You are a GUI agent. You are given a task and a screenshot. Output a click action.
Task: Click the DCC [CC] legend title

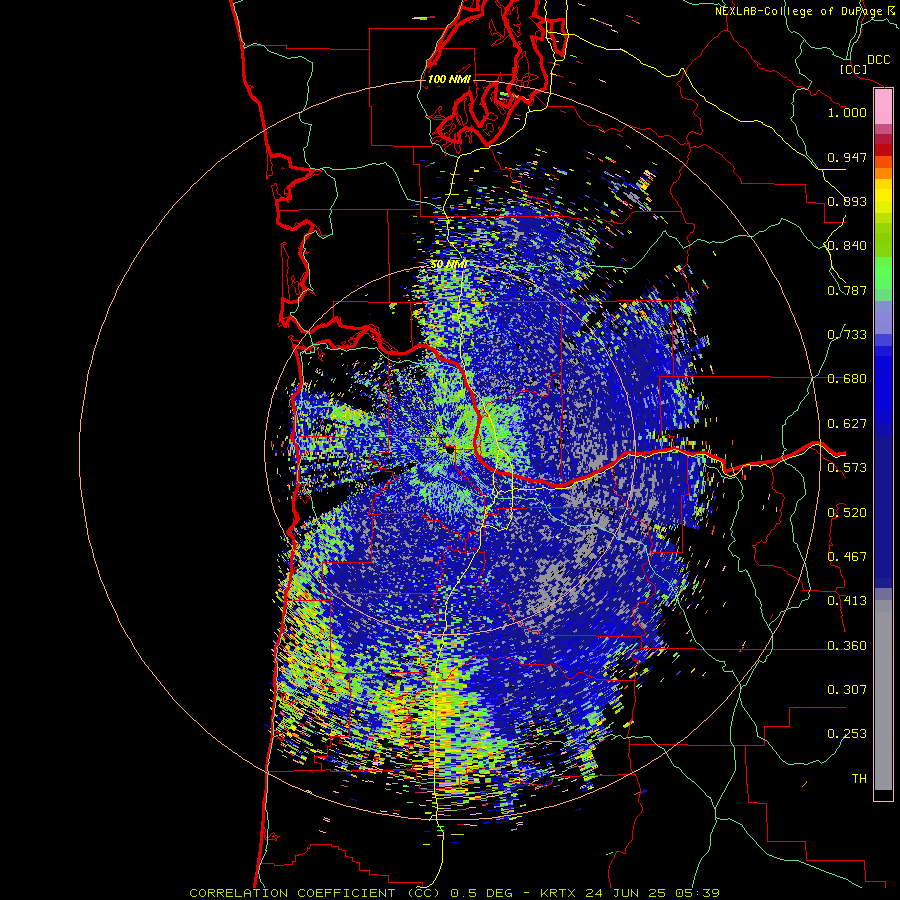click(x=865, y=65)
